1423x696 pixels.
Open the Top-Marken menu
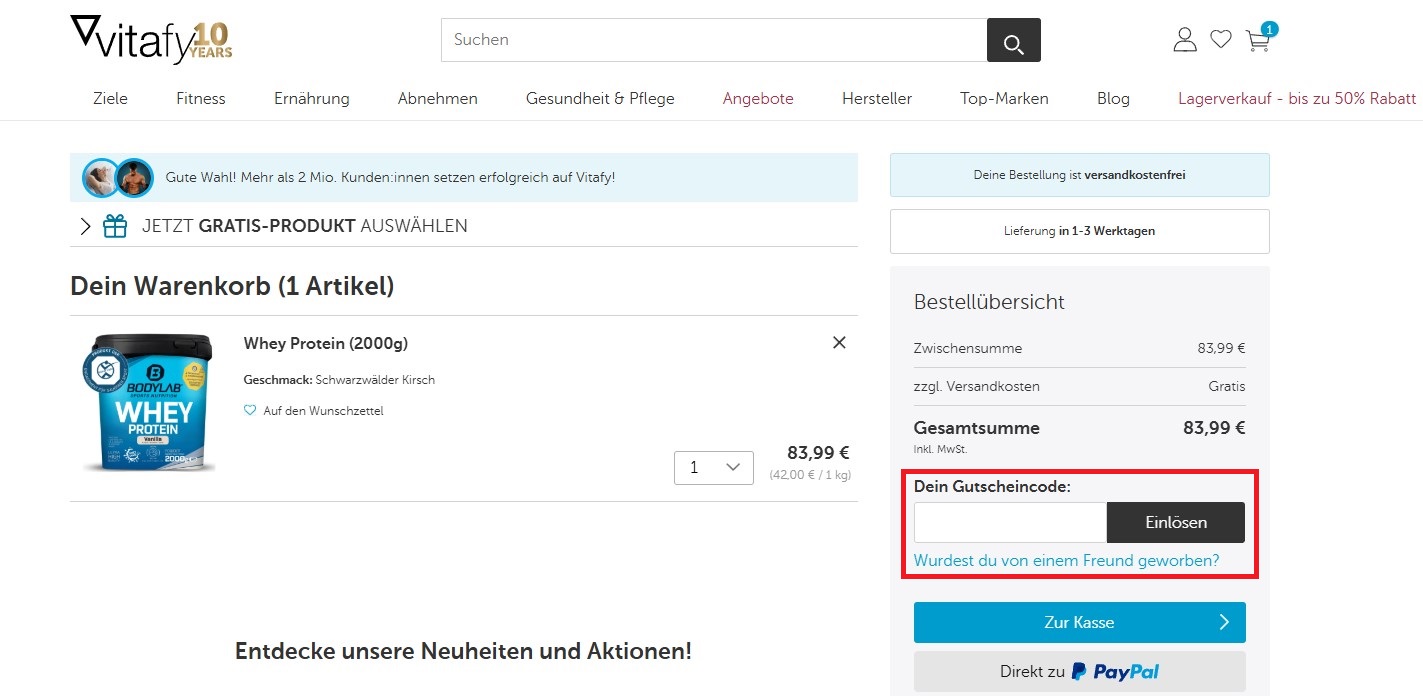(x=1004, y=98)
